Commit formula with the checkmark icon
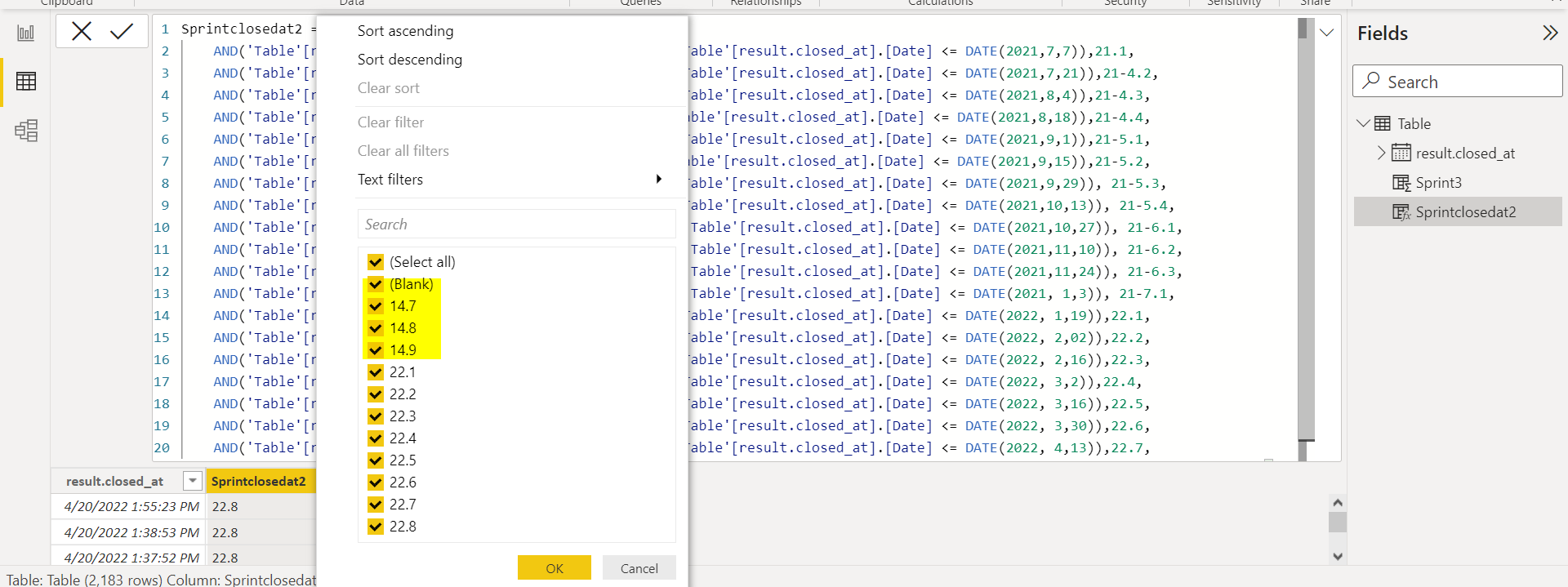The height and width of the screenshot is (587, 1568). (x=122, y=31)
